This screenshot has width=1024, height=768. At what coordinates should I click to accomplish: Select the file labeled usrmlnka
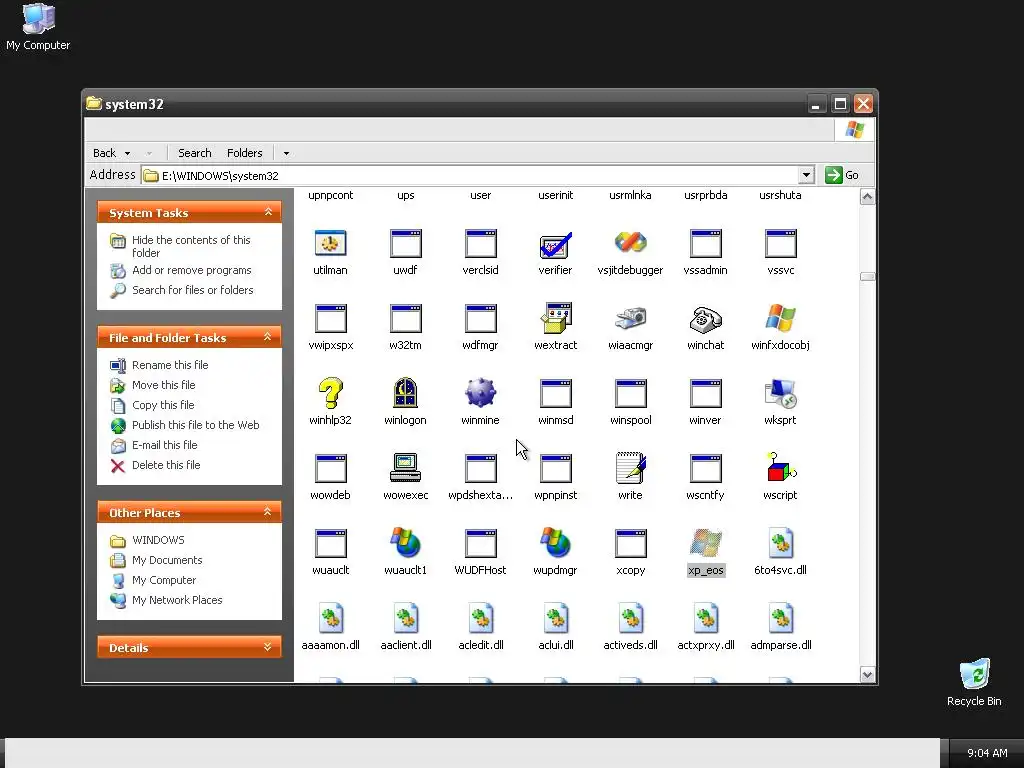click(x=630, y=195)
